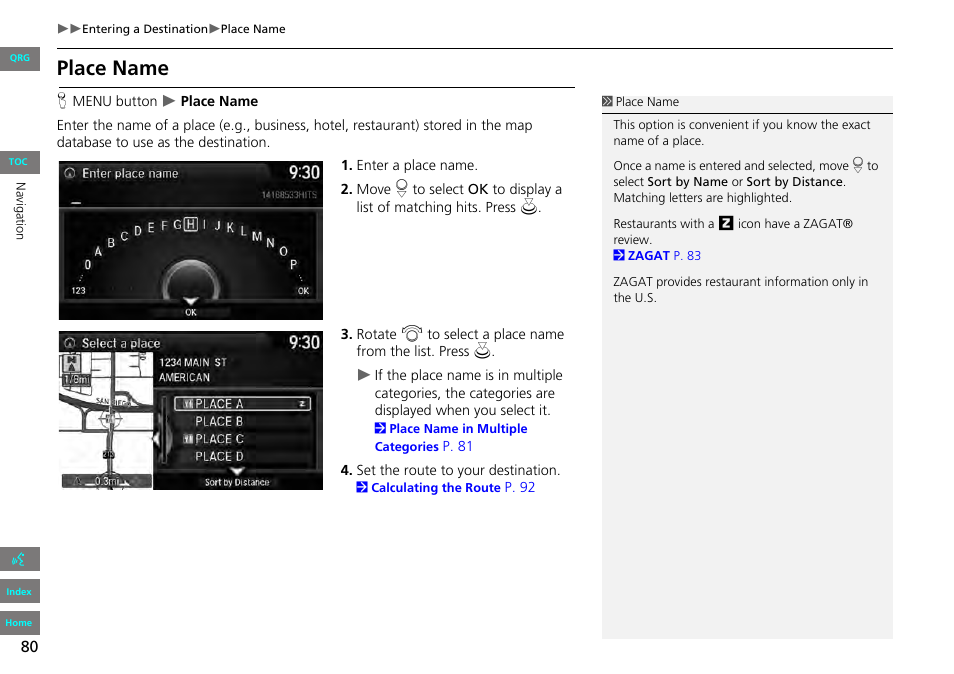Open the QRG side tab

click(x=19, y=58)
